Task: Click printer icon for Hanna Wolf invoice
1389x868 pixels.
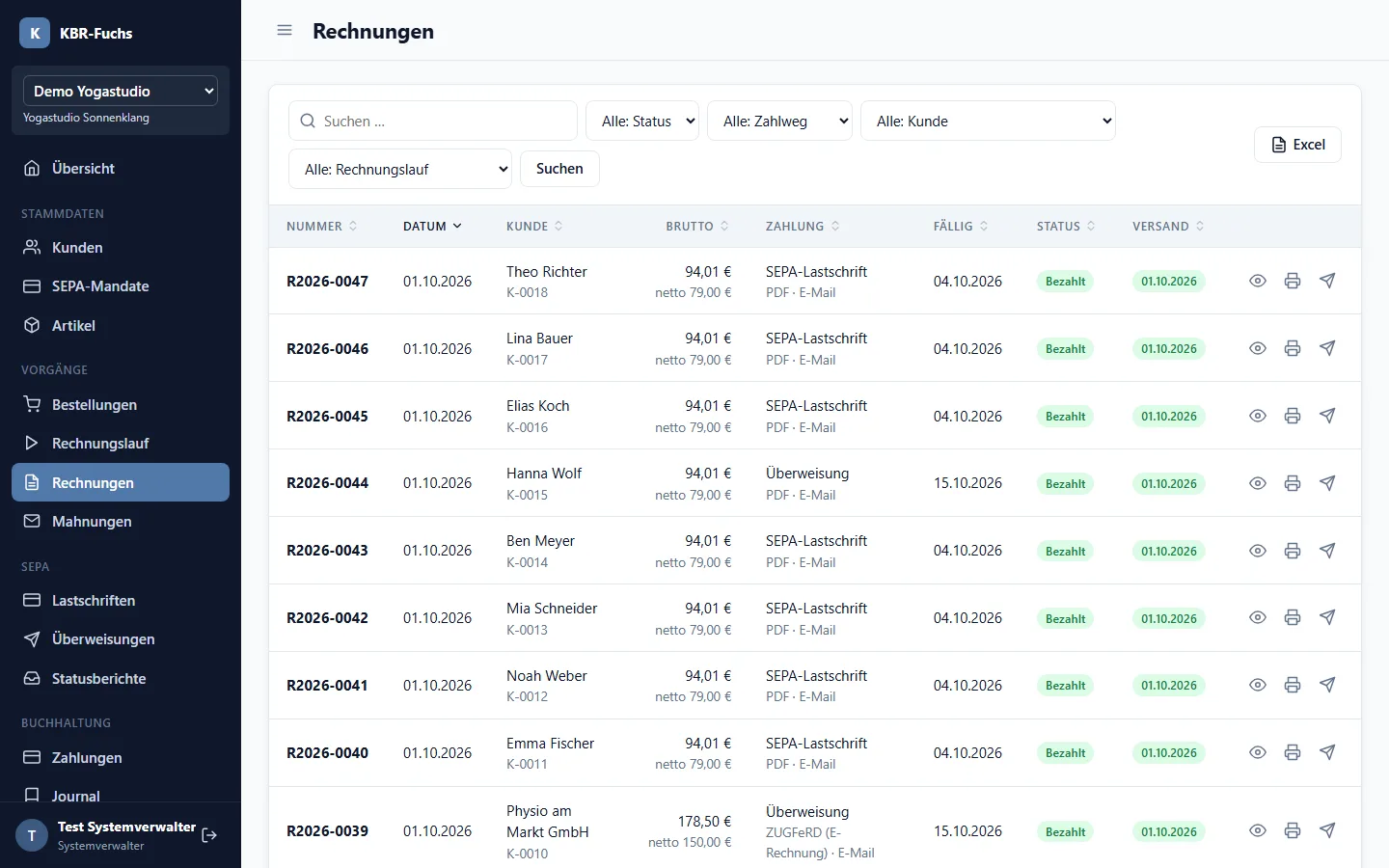Action: 1293,483
